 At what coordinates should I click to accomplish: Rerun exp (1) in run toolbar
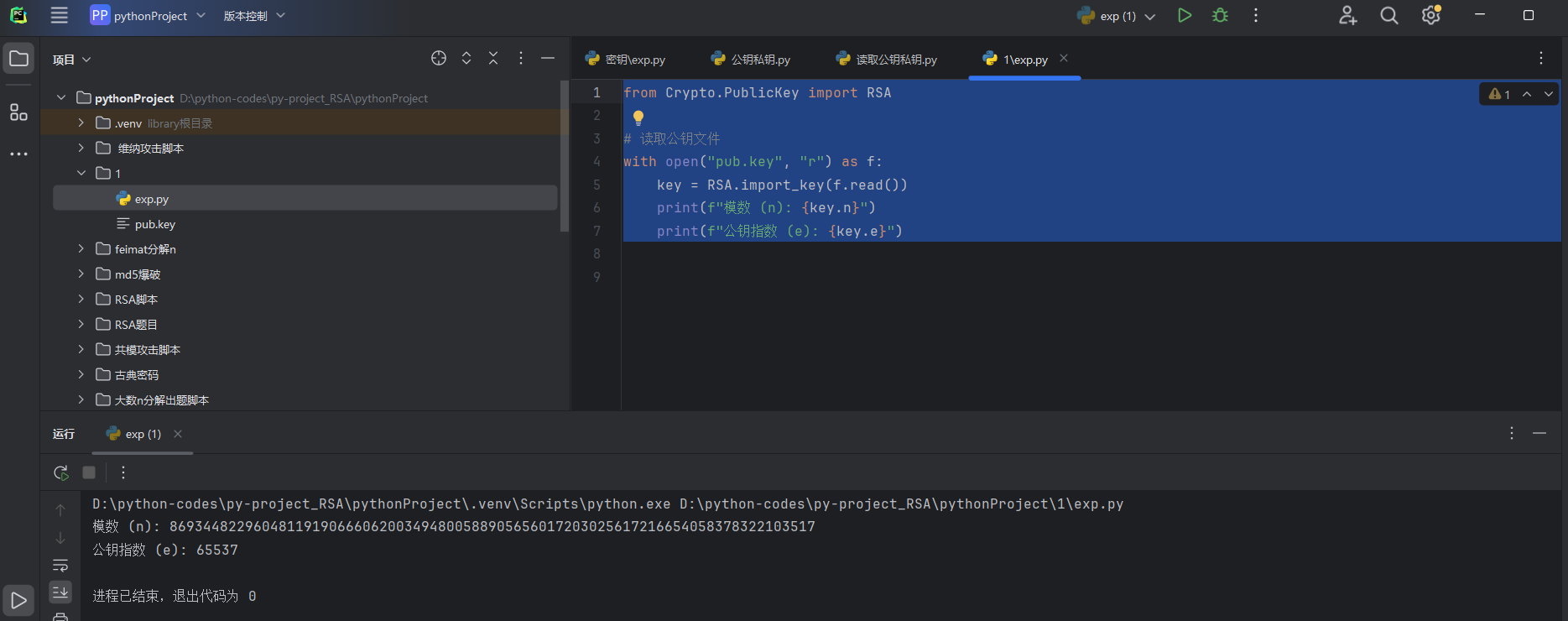(x=61, y=472)
